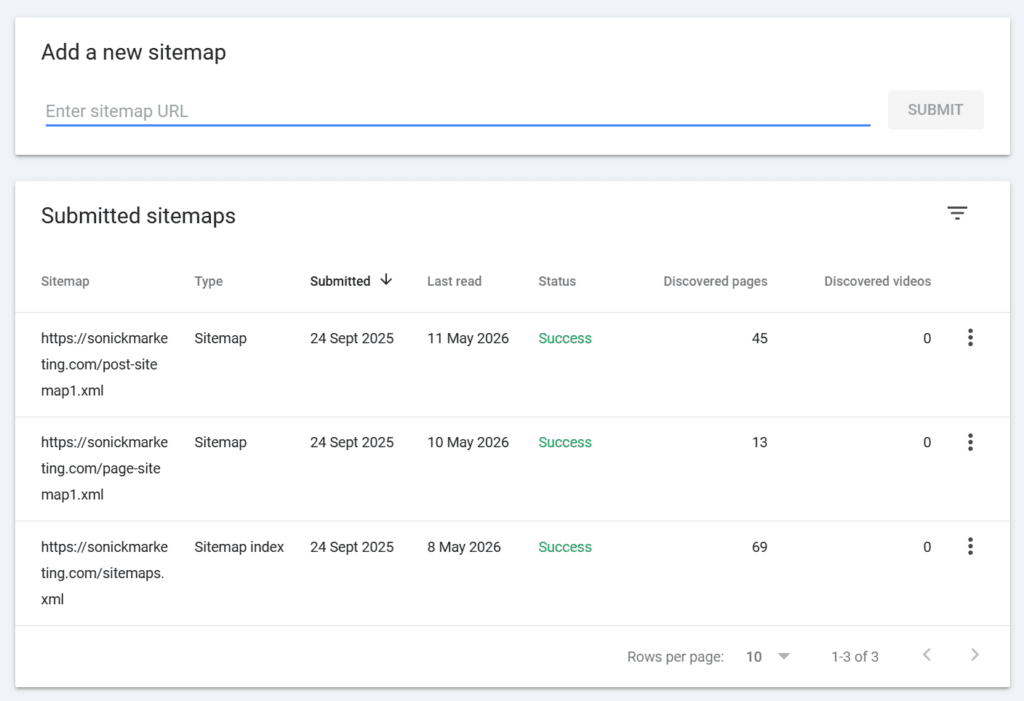Sort by the Submitted column header
The width and height of the screenshot is (1024, 701).
tap(340, 282)
